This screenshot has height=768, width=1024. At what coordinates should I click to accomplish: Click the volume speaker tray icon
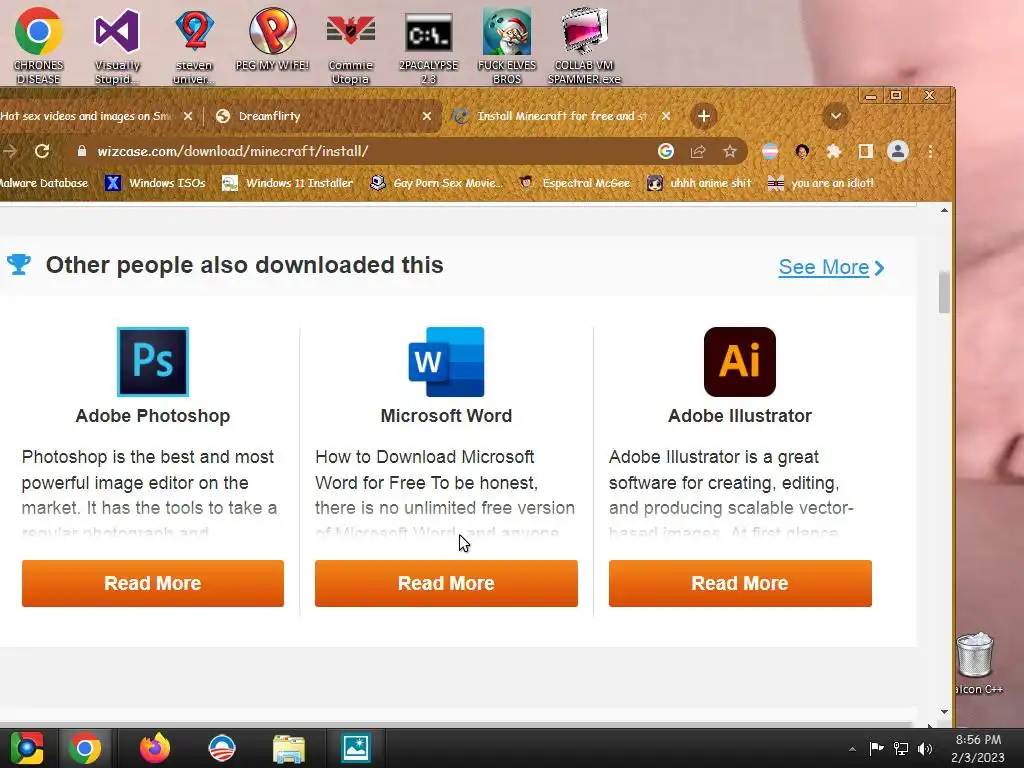(925, 748)
